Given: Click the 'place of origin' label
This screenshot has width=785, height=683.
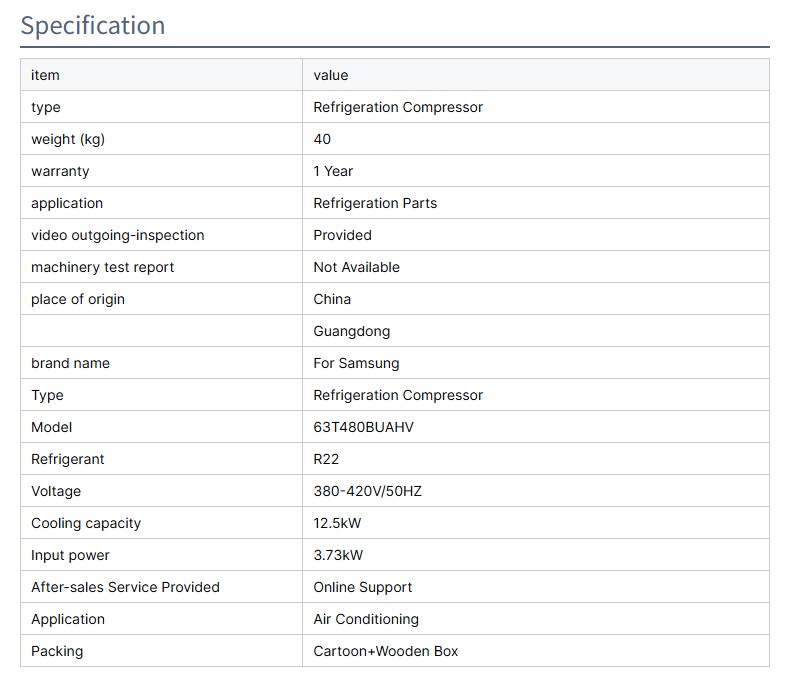Looking at the screenshot, I should click(x=78, y=299).
